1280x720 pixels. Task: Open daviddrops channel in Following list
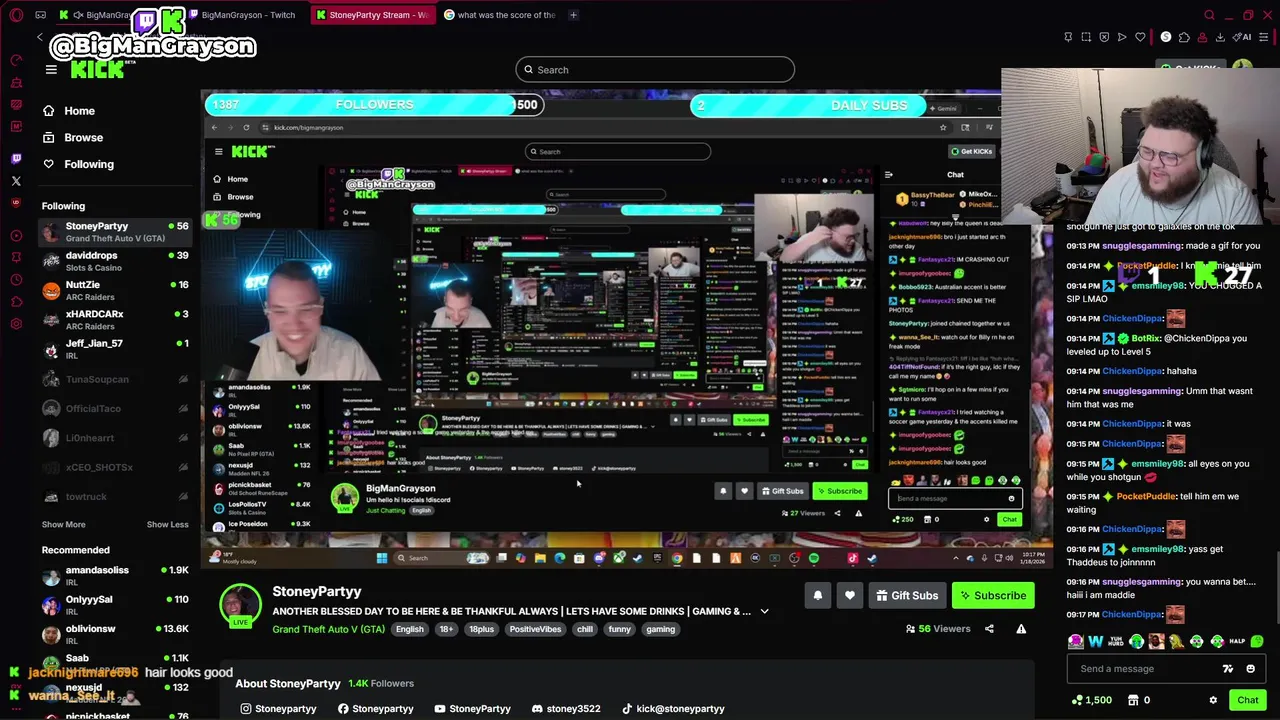(x=115, y=261)
